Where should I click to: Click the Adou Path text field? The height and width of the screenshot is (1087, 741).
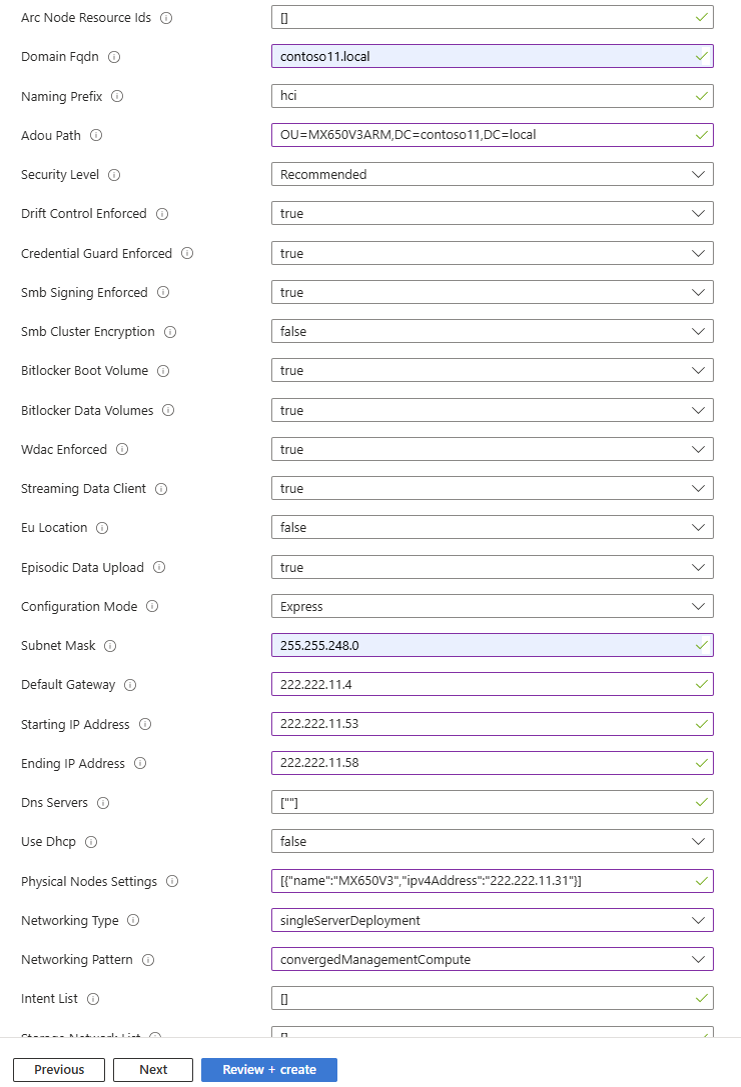(492, 135)
